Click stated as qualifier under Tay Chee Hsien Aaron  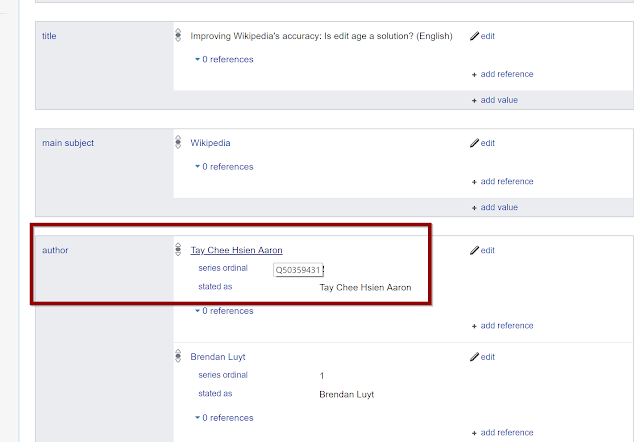215,287
